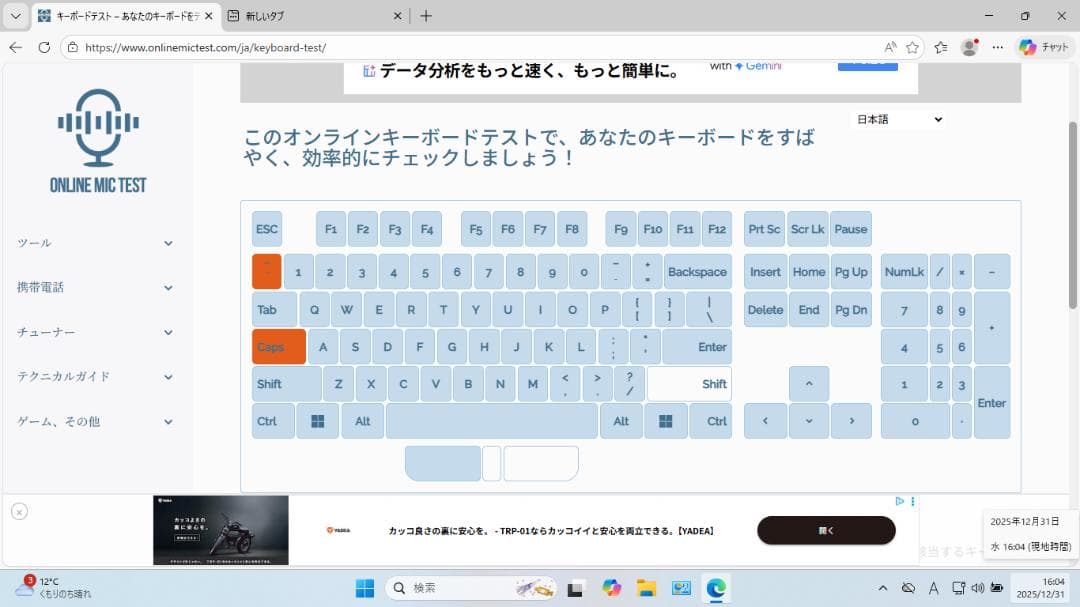Toggle the left Shift key
This screenshot has width=1080, height=607.
click(286, 383)
